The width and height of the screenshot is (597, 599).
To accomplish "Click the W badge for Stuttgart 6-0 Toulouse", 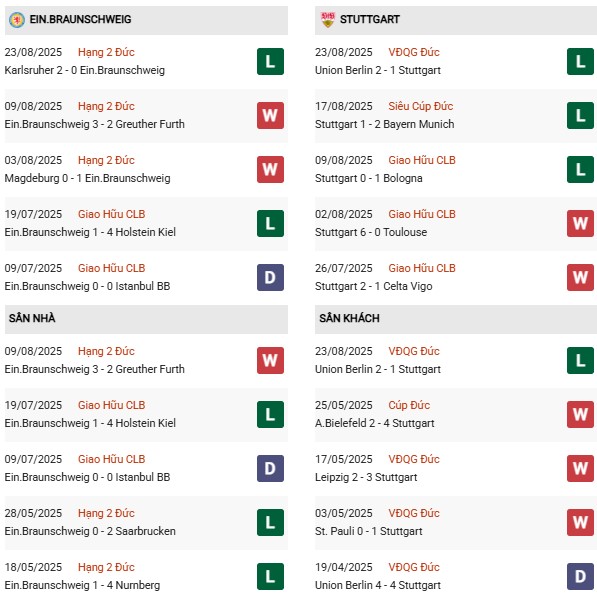I will click(580, 223).
